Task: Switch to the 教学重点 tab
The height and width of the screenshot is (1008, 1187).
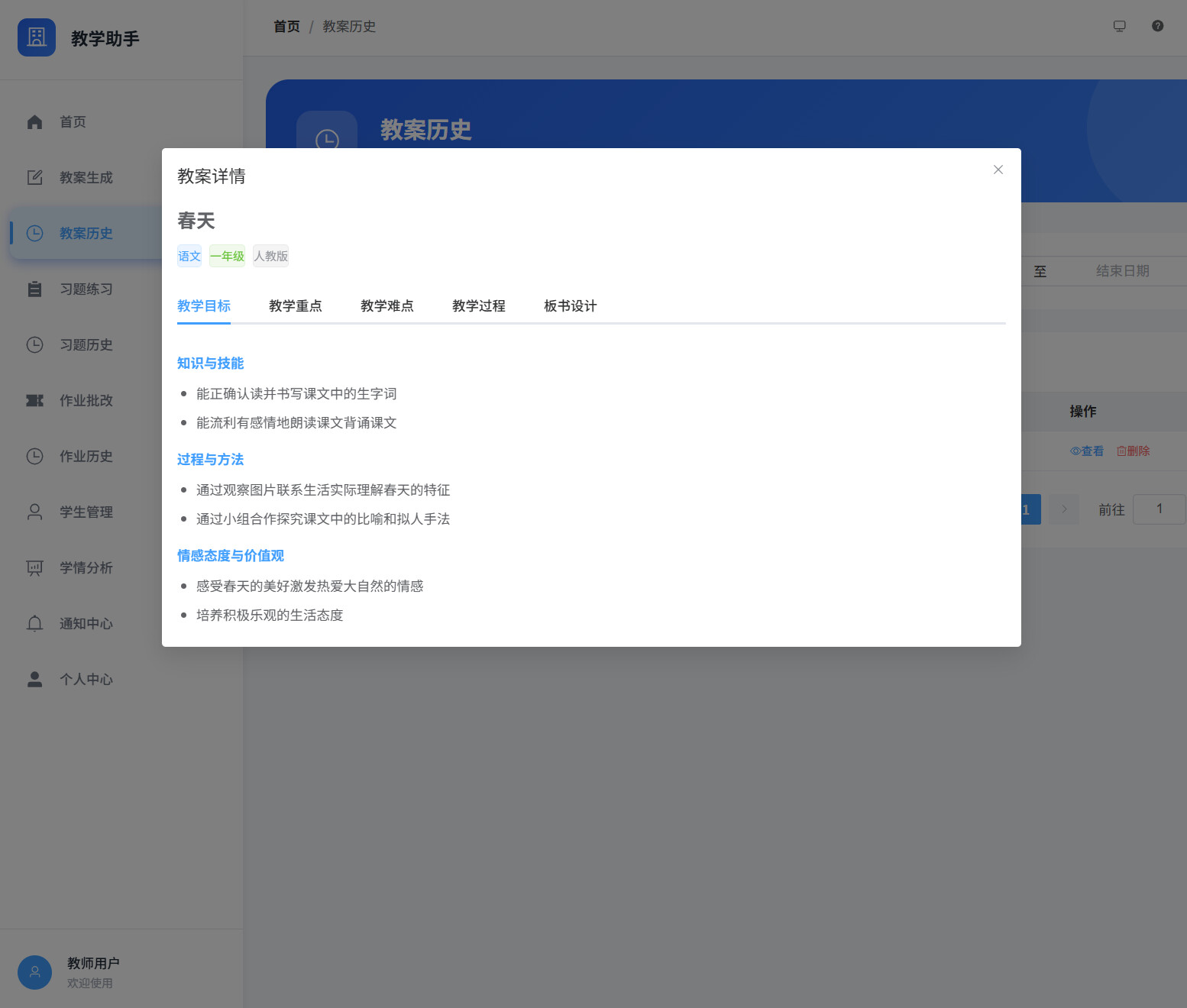Action: tap(295, 306)
